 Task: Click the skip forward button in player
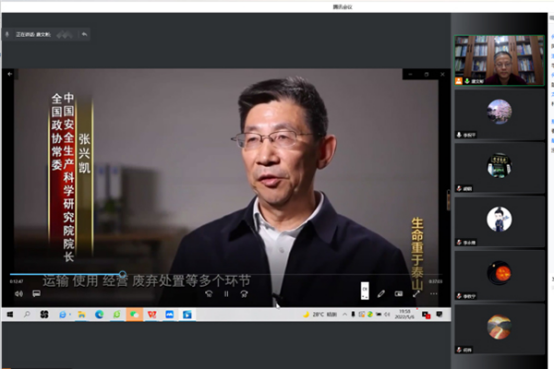pos(244,294)
